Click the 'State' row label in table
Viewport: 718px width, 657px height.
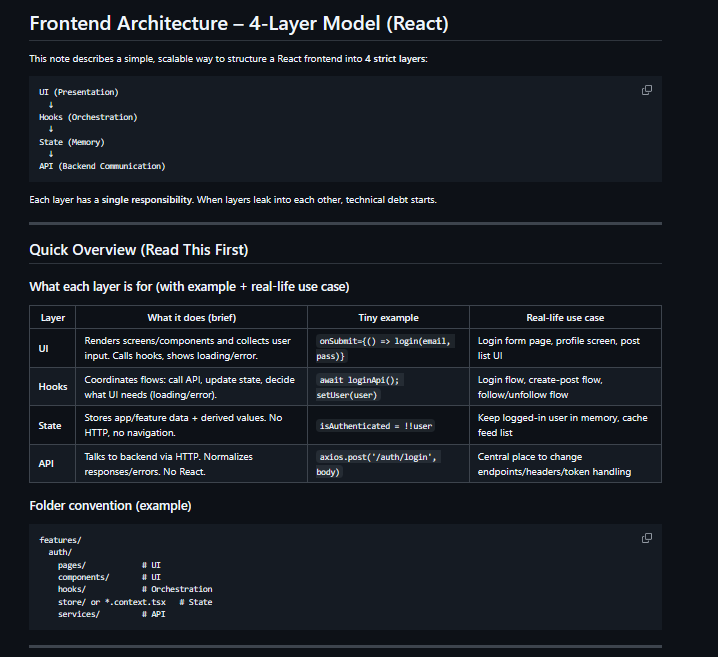tap(50, 425)
